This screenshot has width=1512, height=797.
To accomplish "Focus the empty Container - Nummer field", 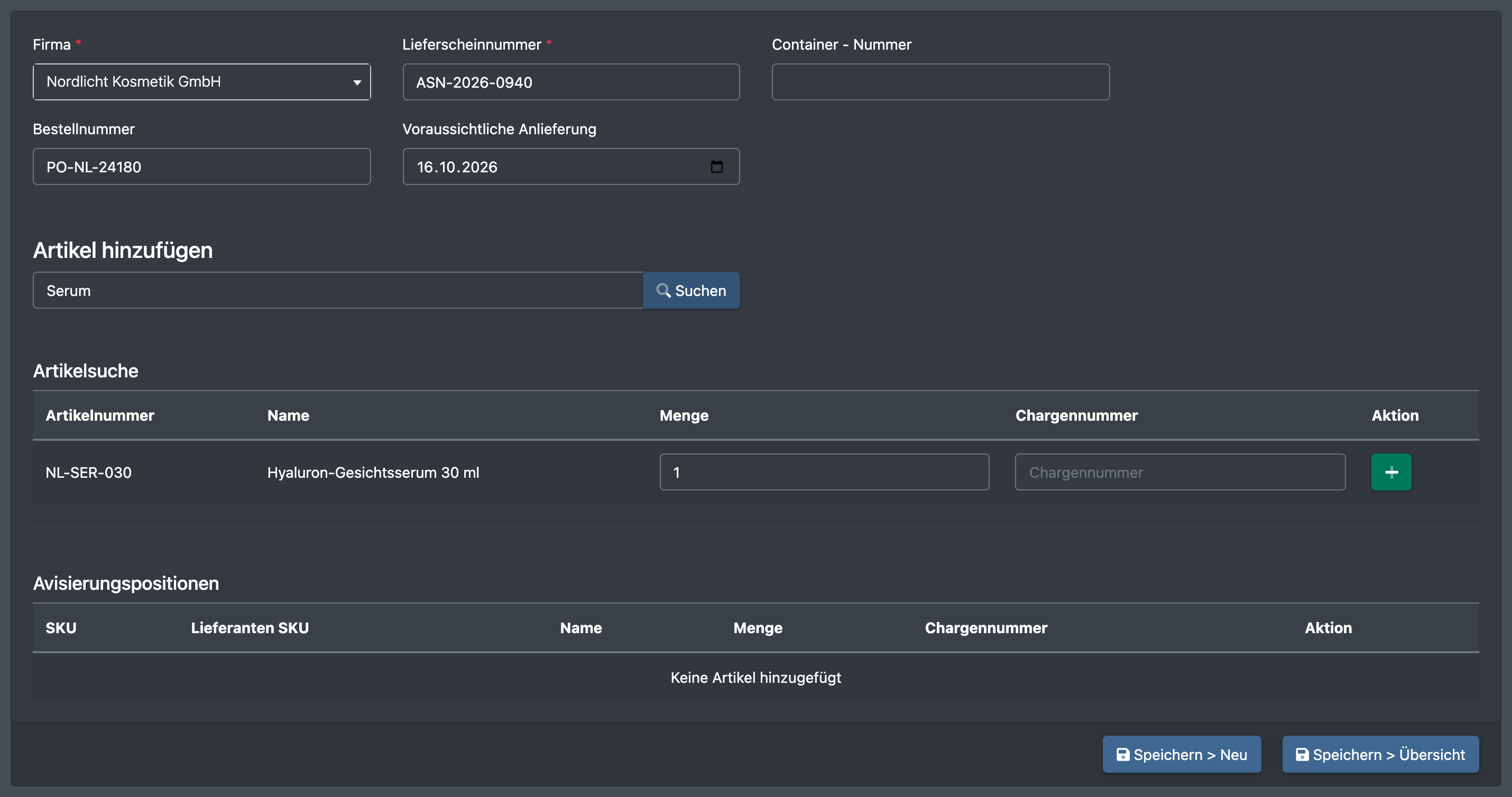I will pyautogui.click(x=941, y=81).
